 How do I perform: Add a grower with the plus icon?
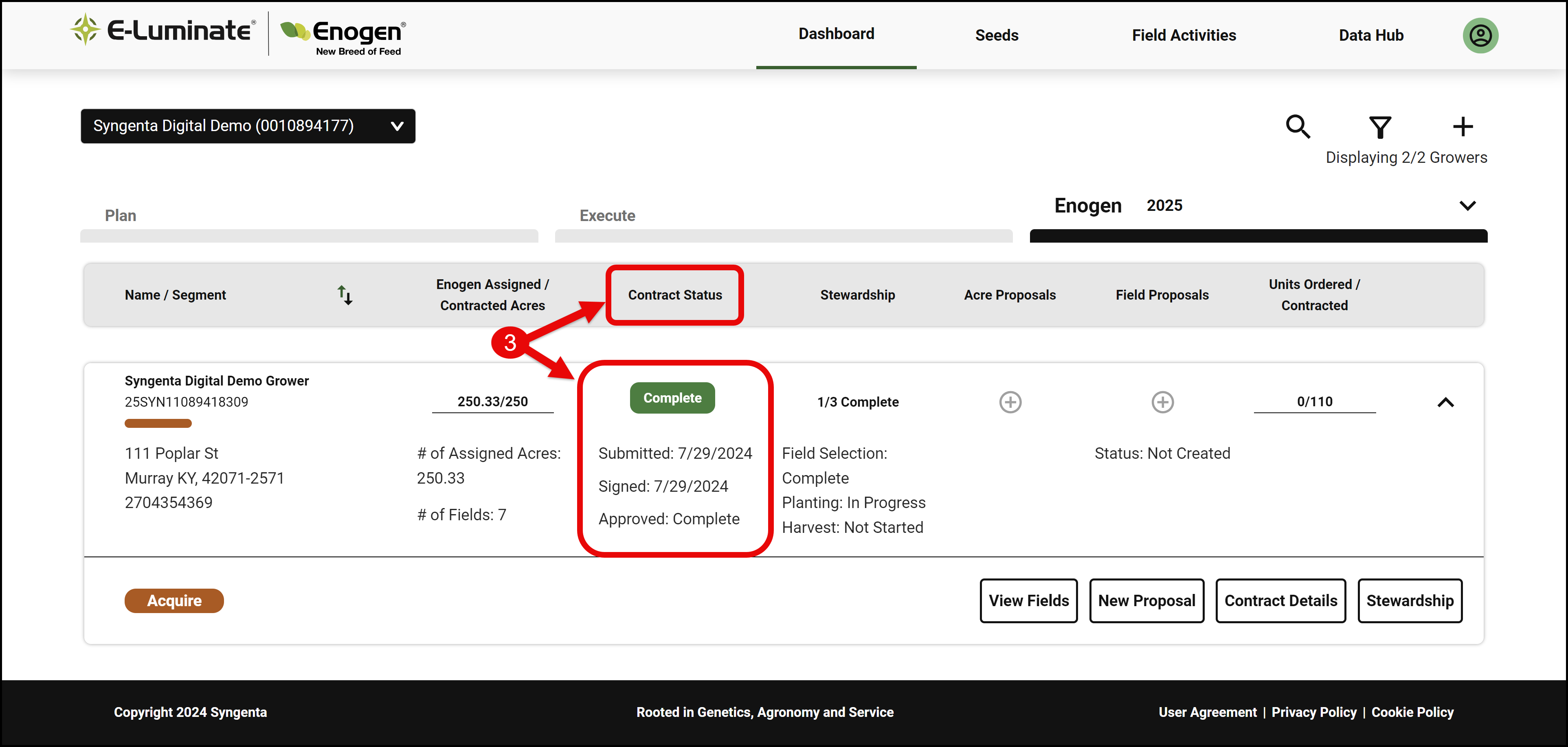(x=1463, y=127)
